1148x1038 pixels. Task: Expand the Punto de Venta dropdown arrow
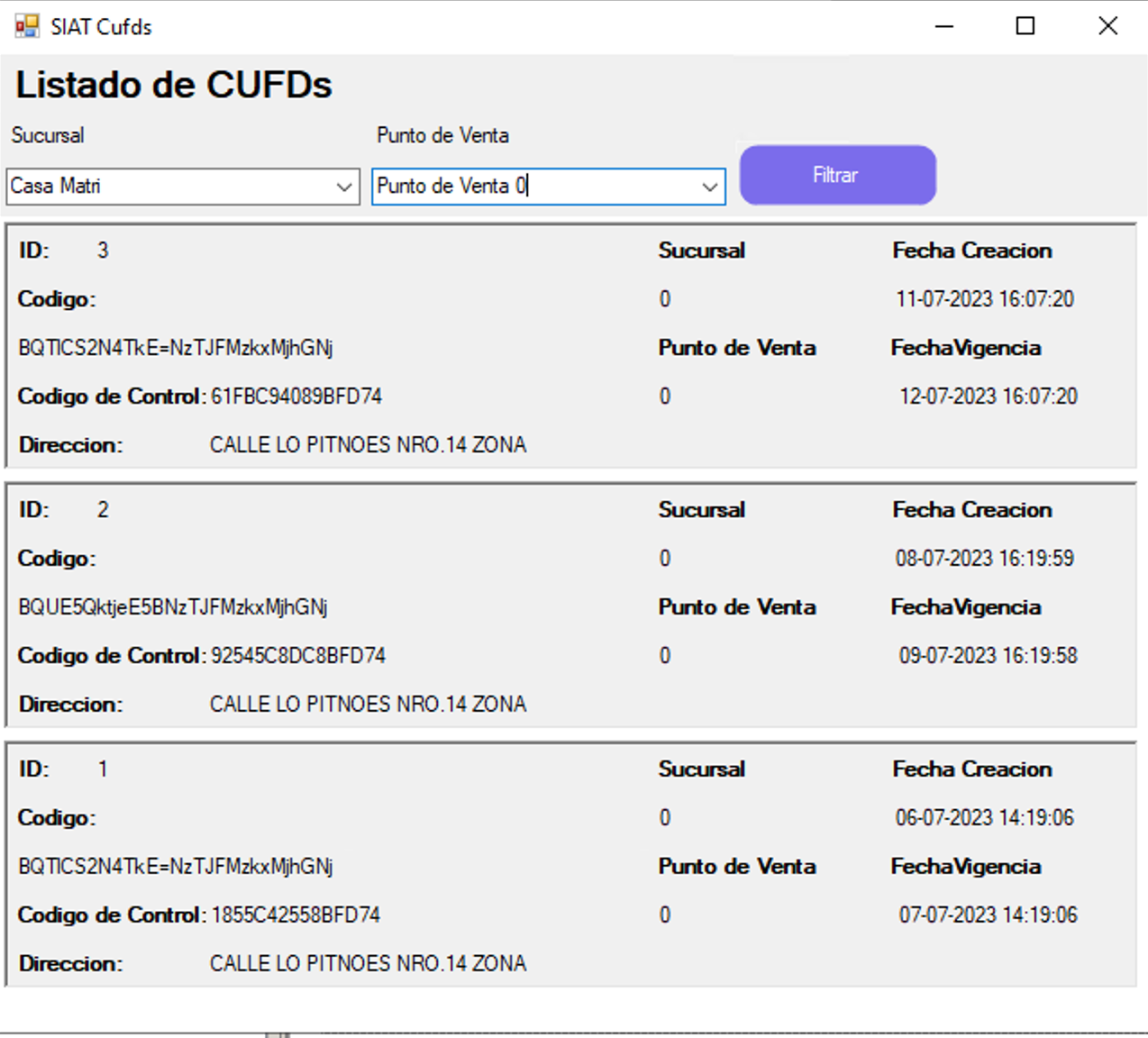point(710,187)
